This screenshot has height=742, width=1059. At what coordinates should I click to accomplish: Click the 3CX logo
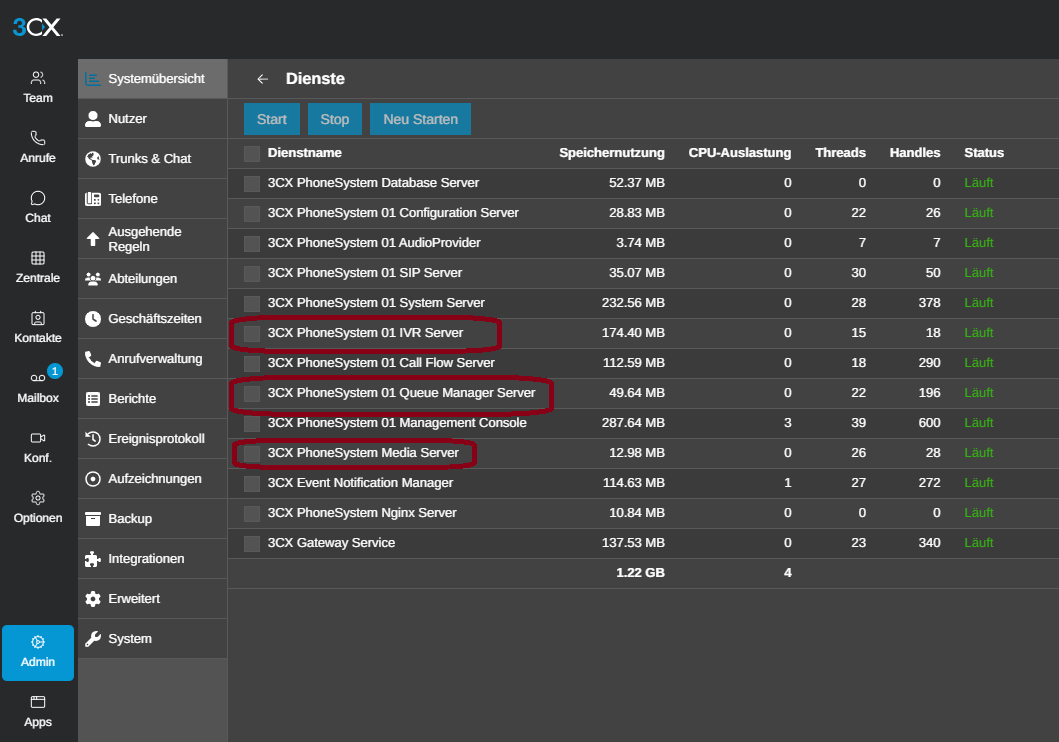[37, 27]
